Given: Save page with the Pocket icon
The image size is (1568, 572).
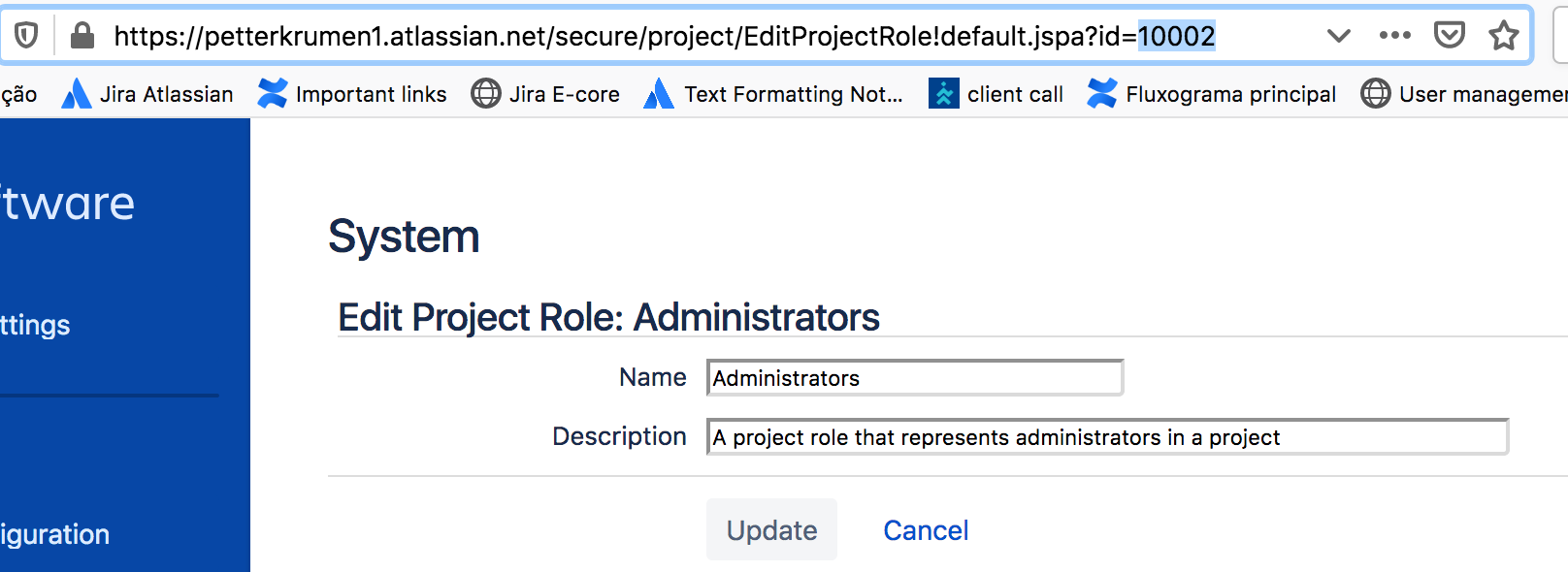Looking at the screenshot, I should point(1449,36).
